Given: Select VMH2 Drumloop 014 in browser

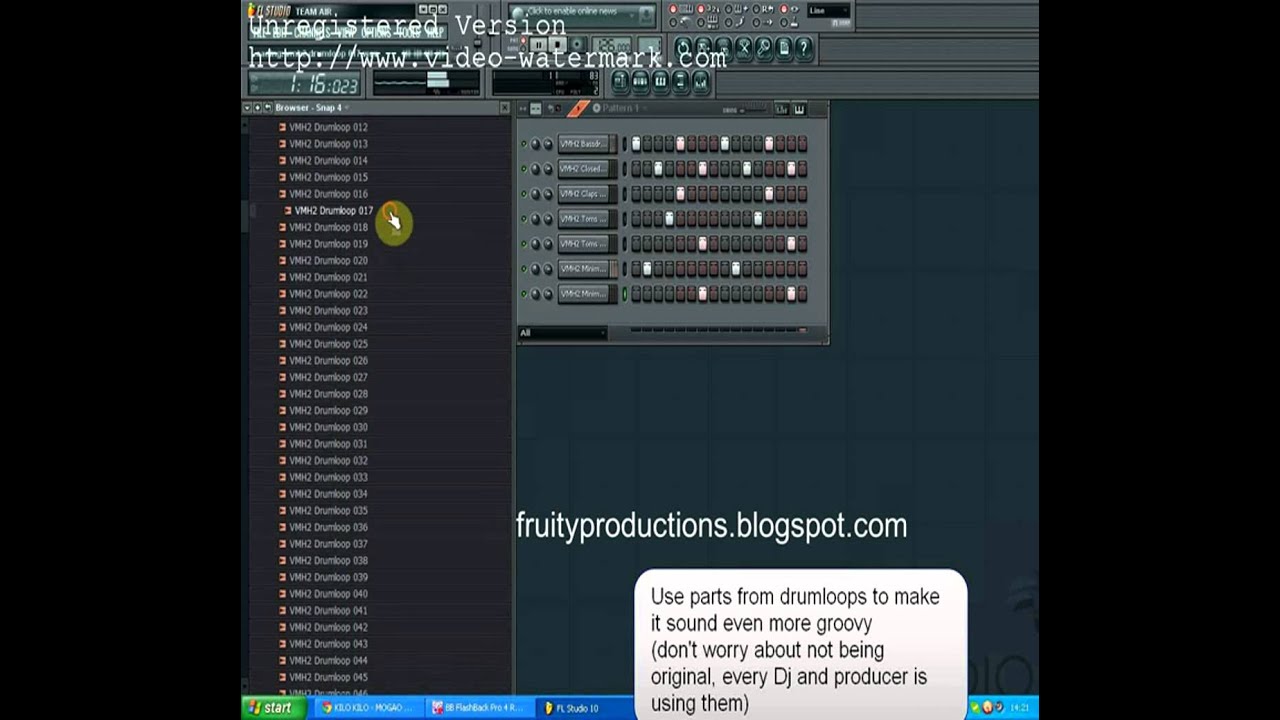Looking at the screenshot, I should pyautogui.click(x=328, y=160).
